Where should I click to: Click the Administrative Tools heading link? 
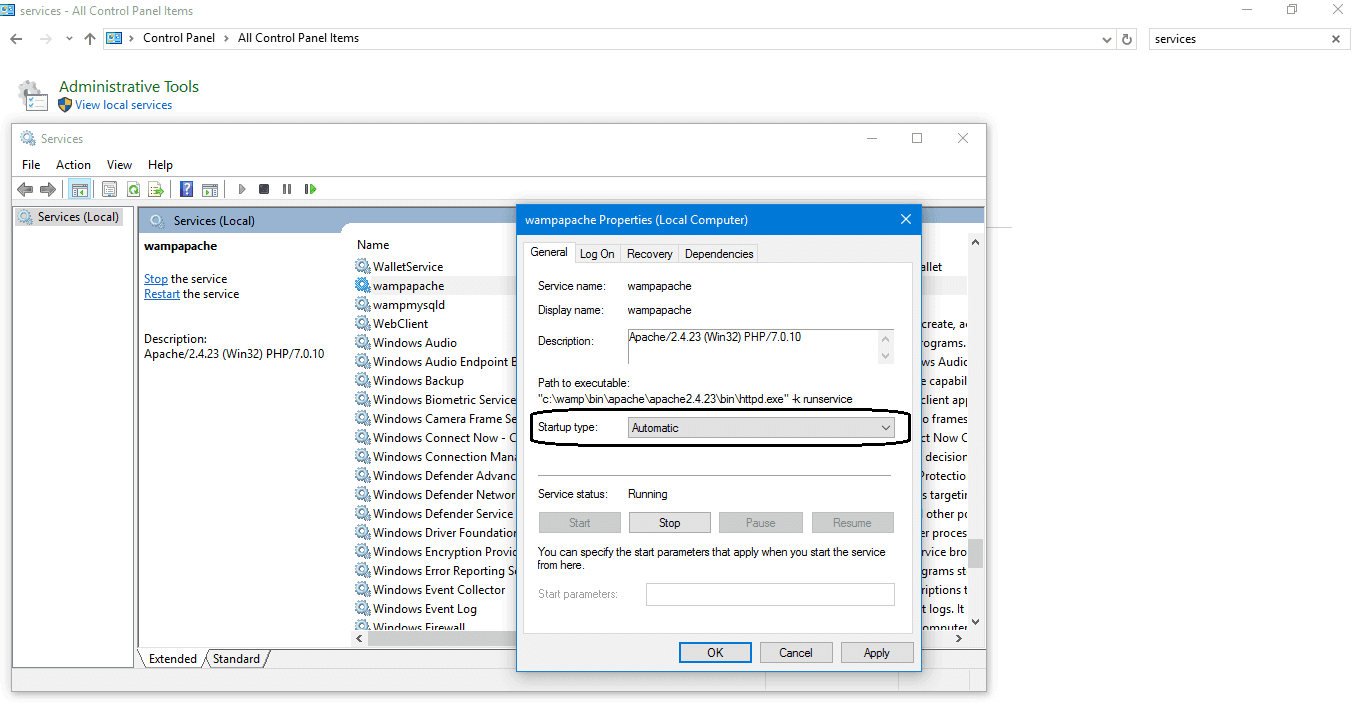tap(129, 87)
